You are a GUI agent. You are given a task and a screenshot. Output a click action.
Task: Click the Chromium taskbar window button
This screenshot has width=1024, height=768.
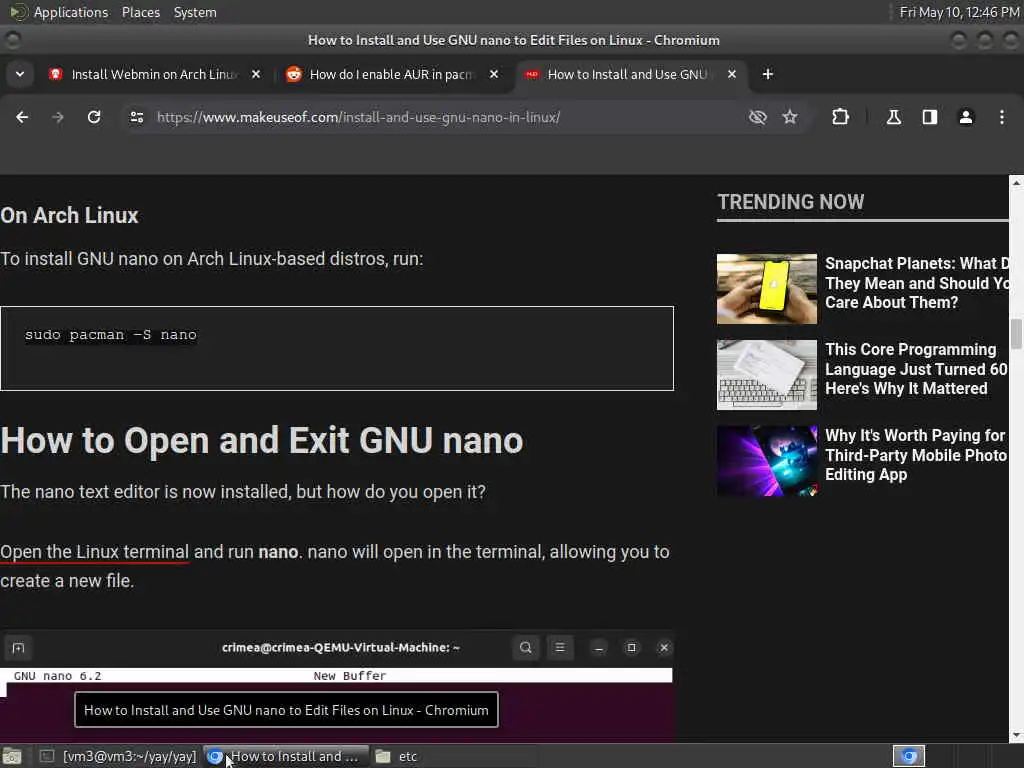[286, 756]
